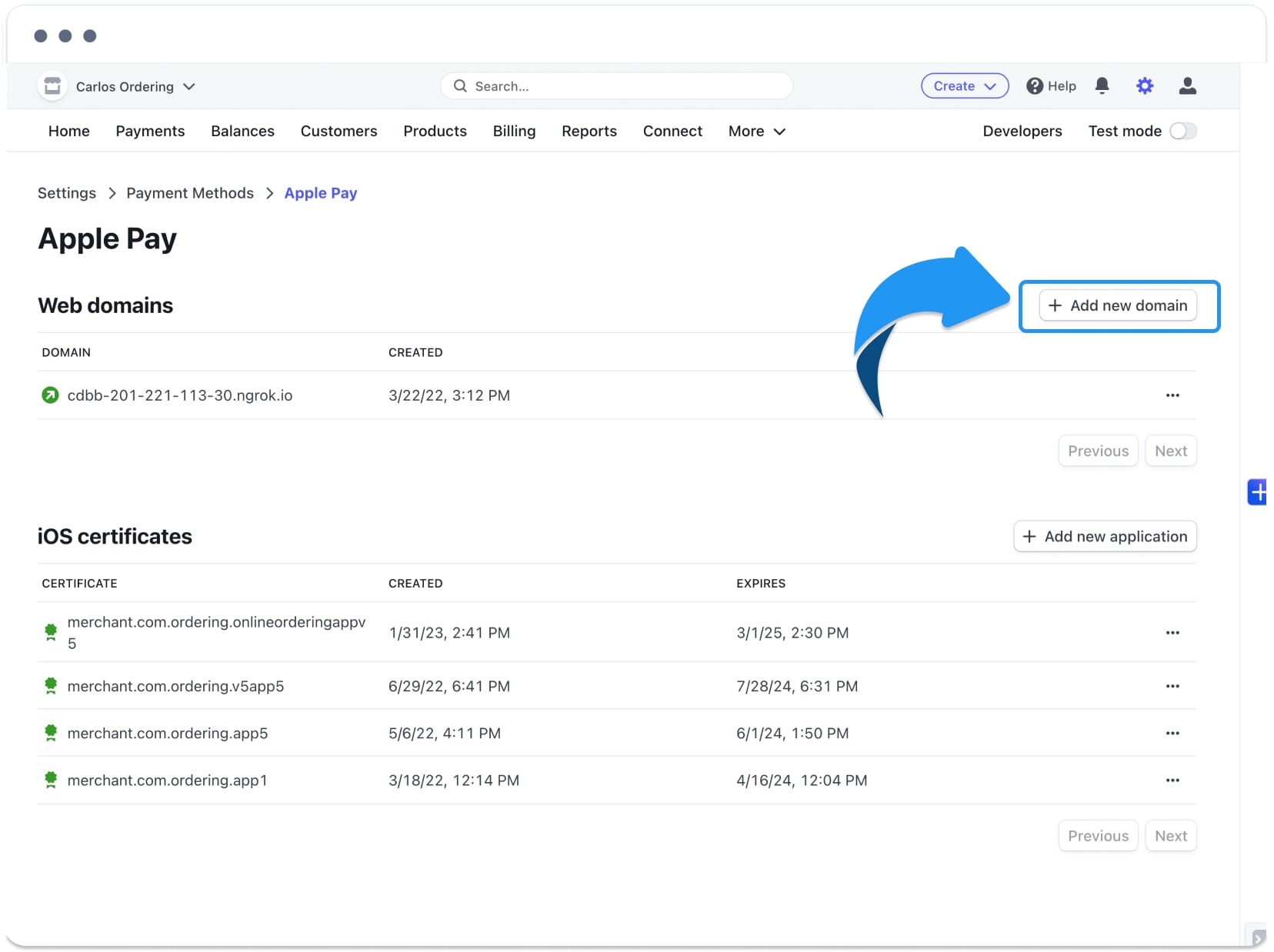Click certificate badge icon for merchant.com.ordering.app1
Viewport: 1274px width, 952px height.
pyautogui.click(x=51, y=781)
